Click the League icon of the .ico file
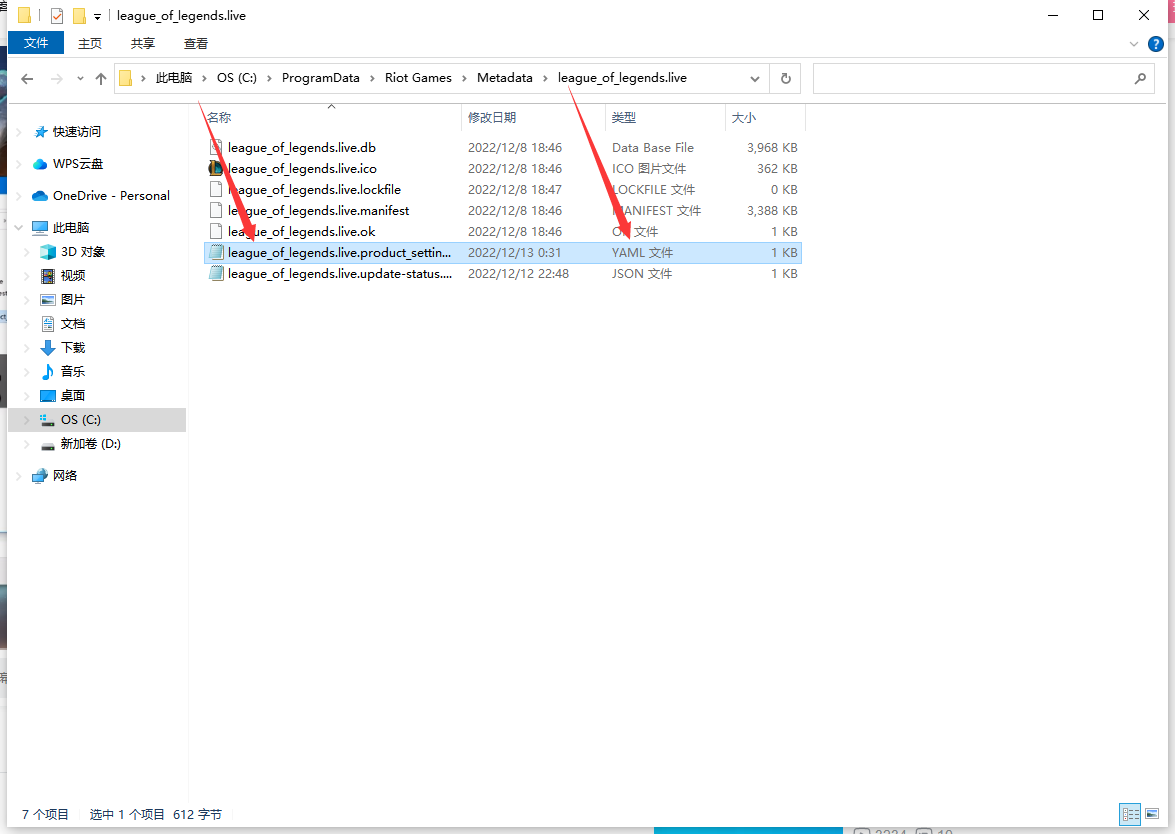 coord(216,169)
